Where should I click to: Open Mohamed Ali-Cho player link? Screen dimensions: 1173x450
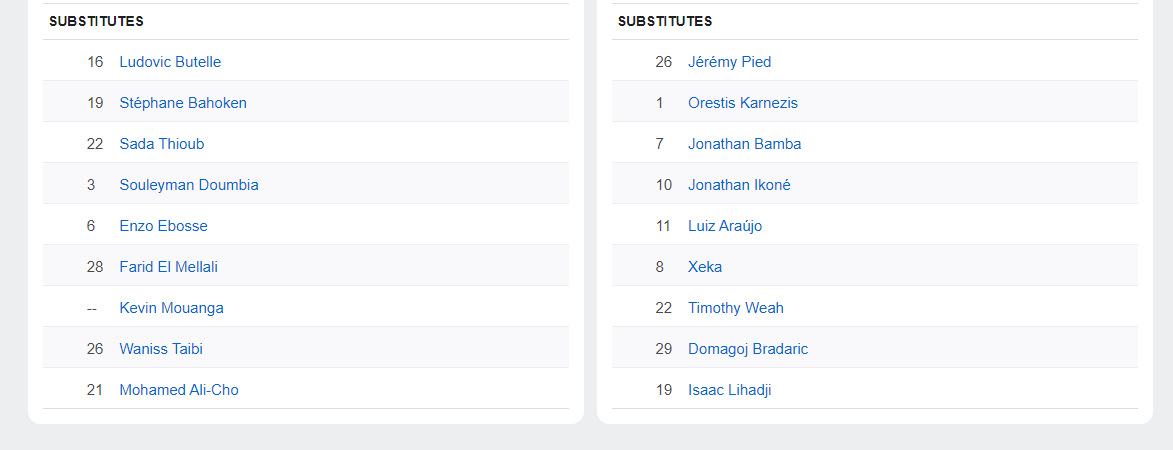pos(179,390)
